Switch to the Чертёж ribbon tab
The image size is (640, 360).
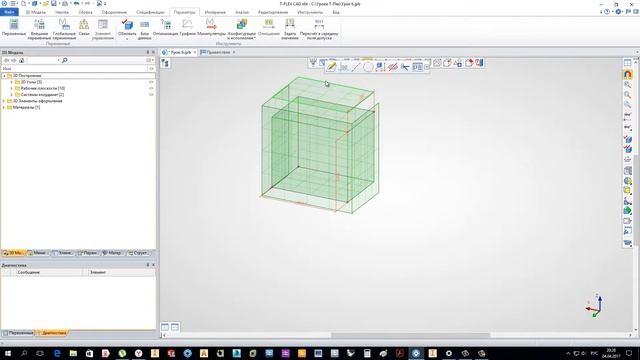(x=62, y=12)
